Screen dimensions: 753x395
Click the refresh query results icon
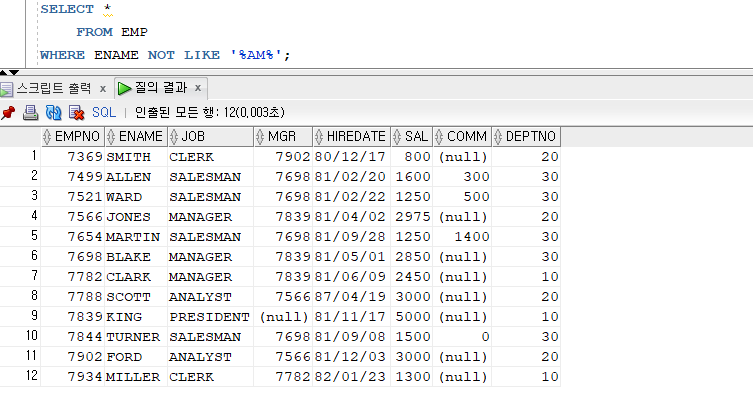(x=53, y=112)
